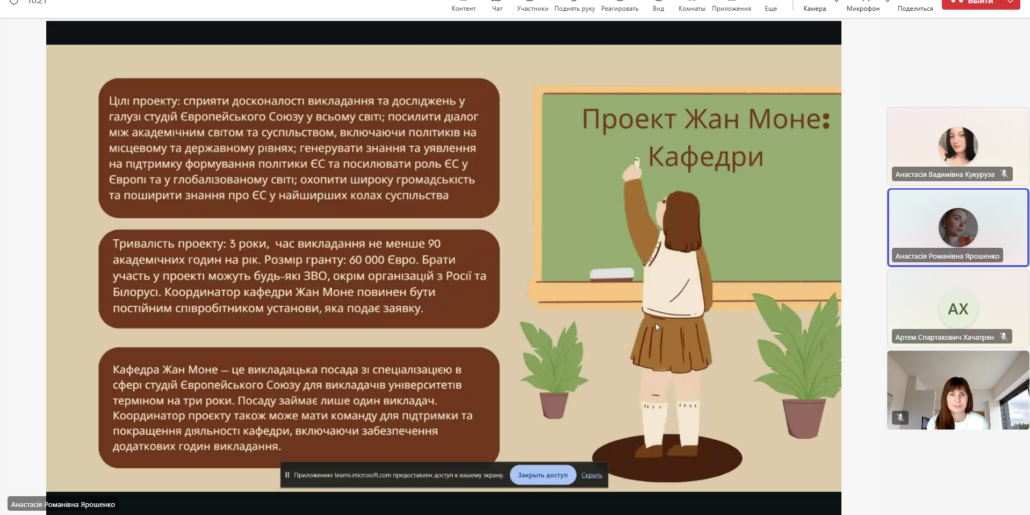Click muted mic icon next to Хачатрян

(1004, 337)
